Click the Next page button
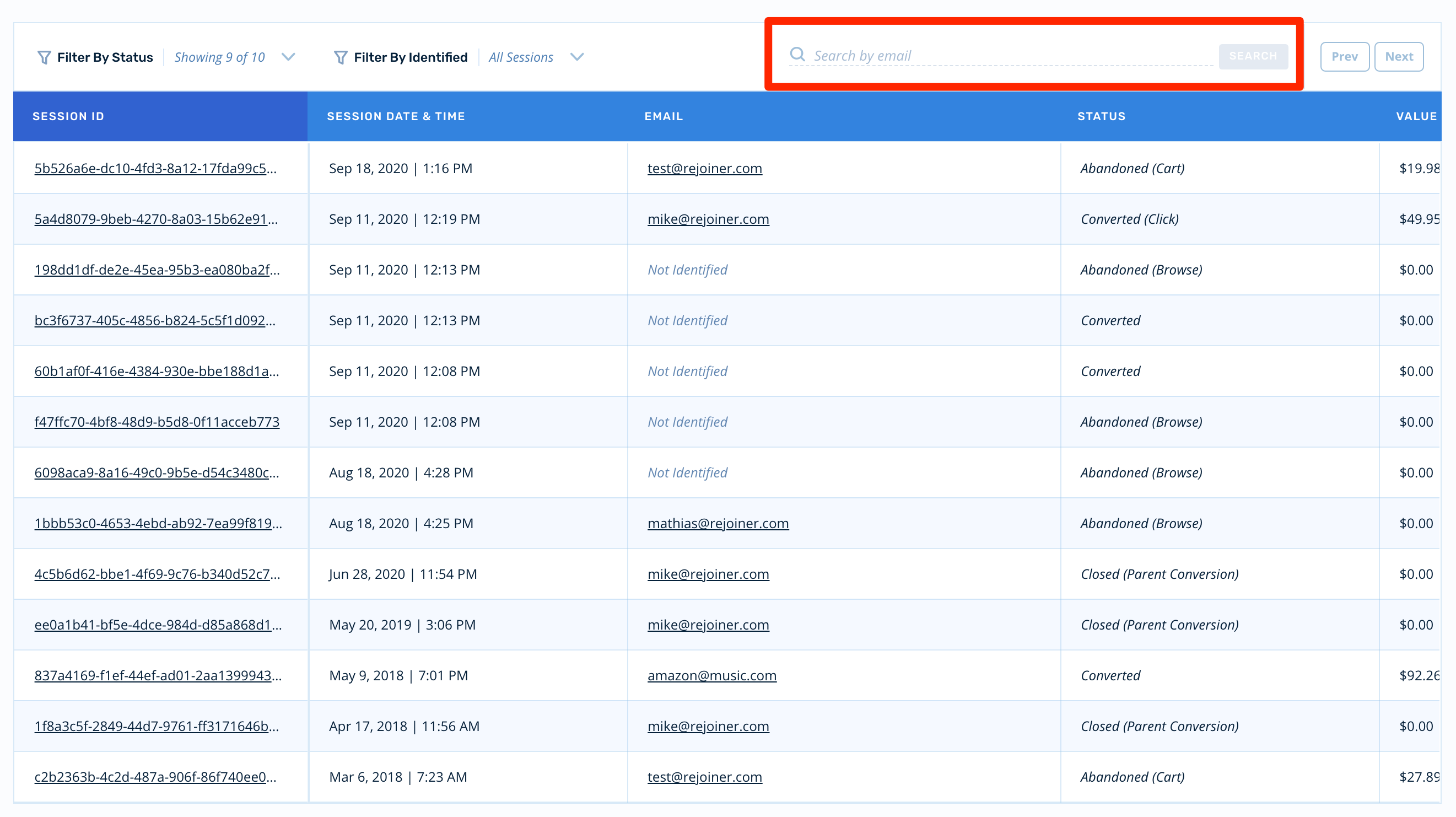Image resolution: width=1456 pixels, height=817 pixels. point(1398,57)
